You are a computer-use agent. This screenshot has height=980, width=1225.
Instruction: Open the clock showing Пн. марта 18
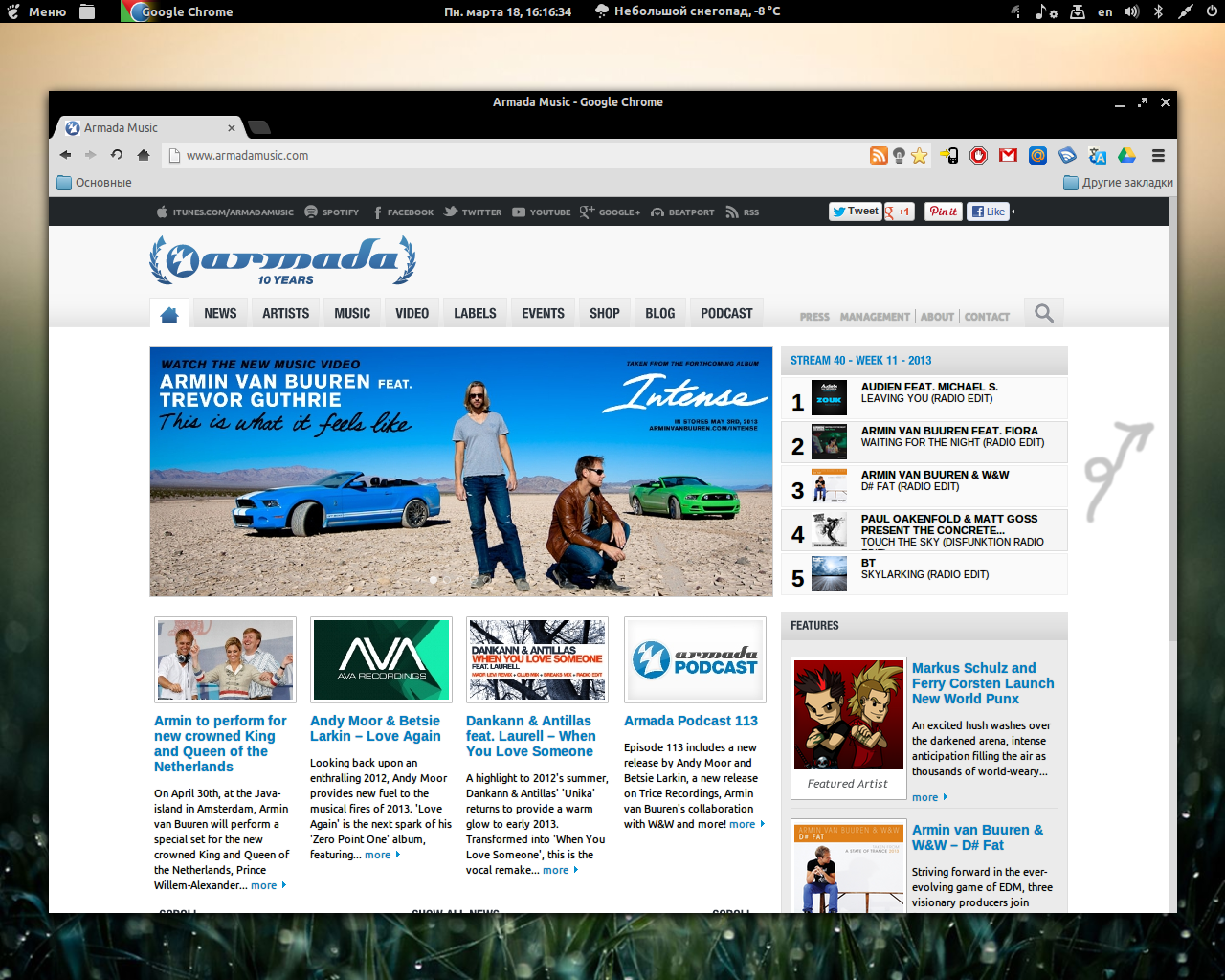click(507, 11)
